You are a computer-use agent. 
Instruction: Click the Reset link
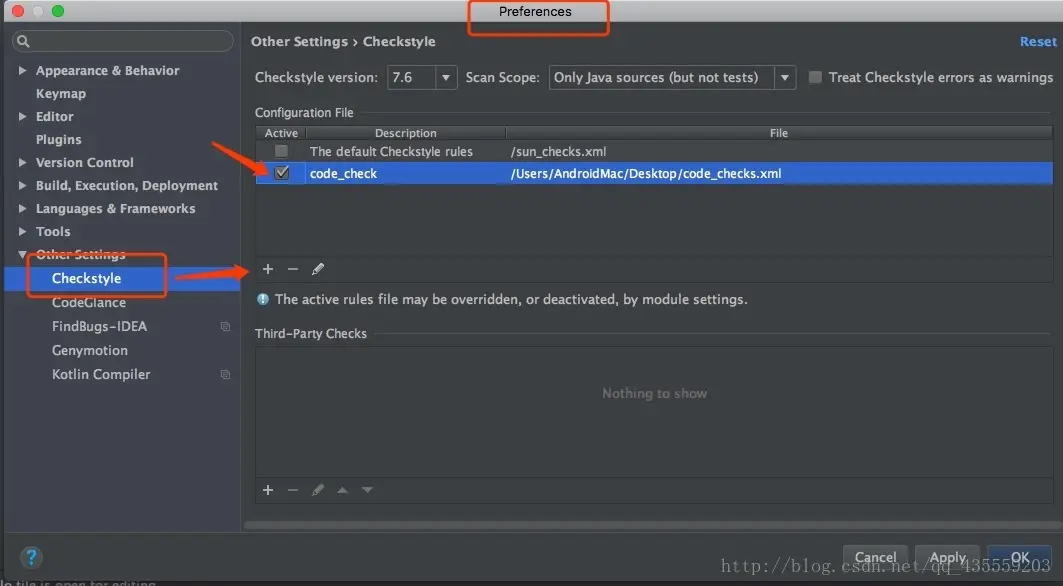[x=1038, y=41]
